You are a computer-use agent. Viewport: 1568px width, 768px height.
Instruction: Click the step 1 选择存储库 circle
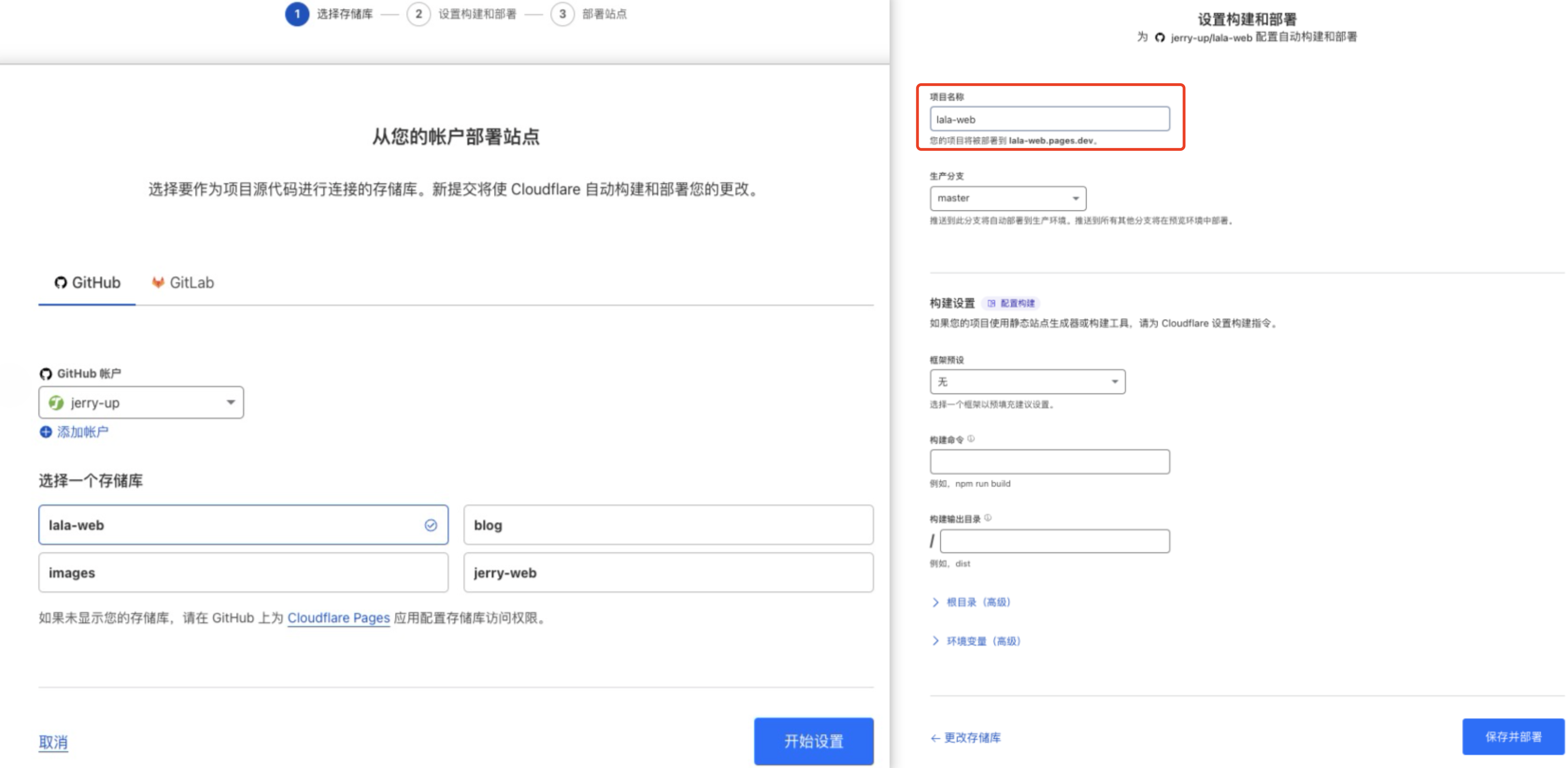[297, 14]
